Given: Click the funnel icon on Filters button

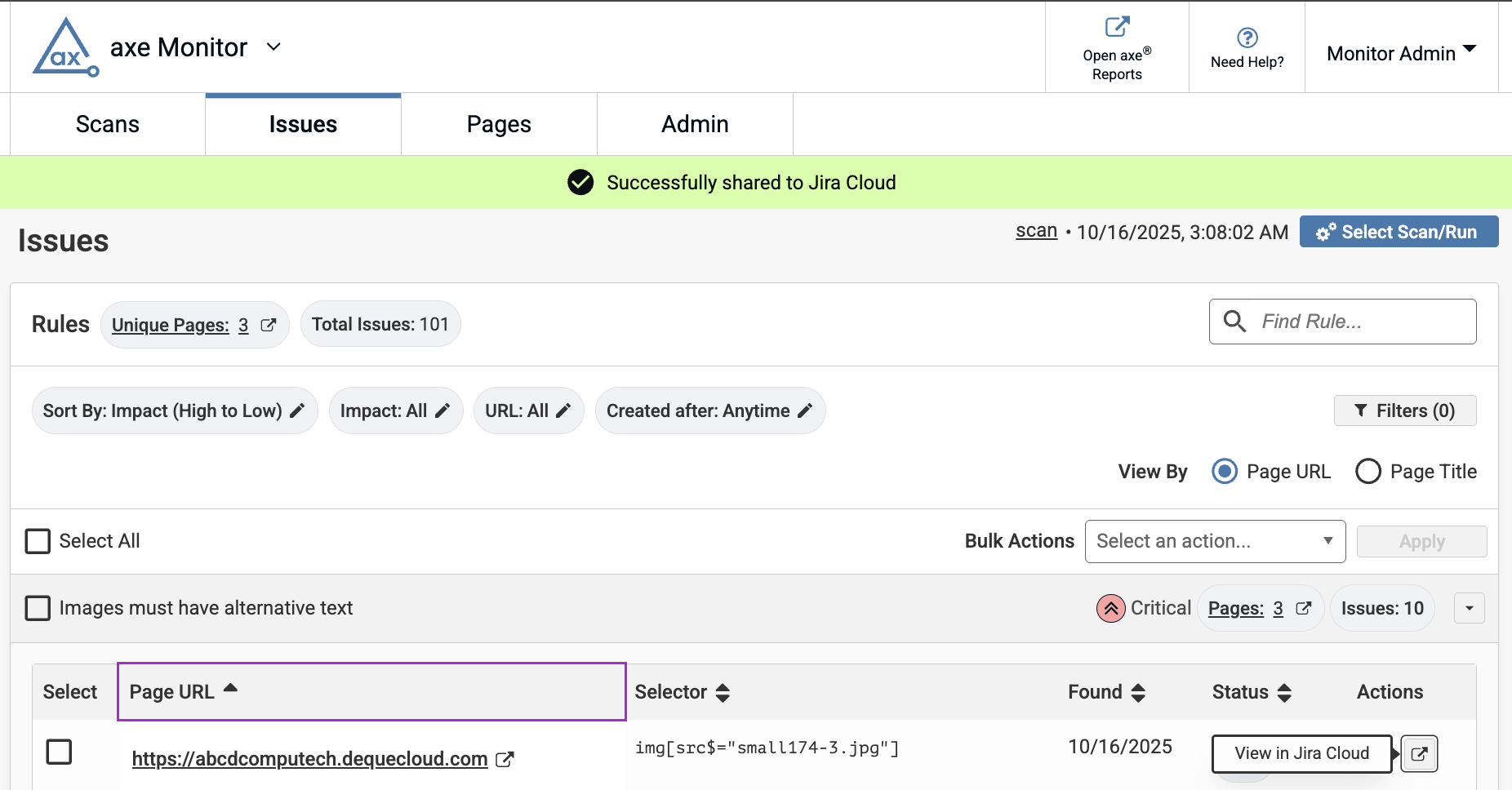Looking at the screenshot, I should (x=1362, y=411).
